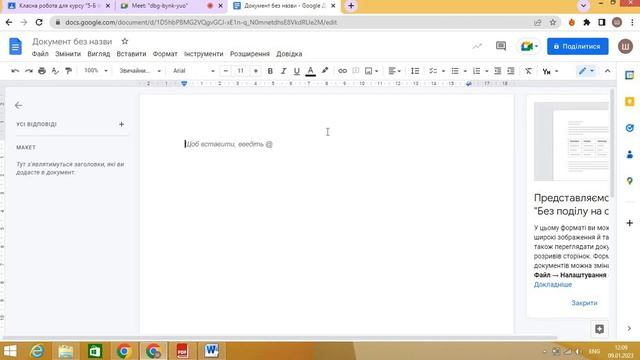This screenshot has width=640, height=360.
Task: Open the paragraph style dropdown
Action: 140,71
